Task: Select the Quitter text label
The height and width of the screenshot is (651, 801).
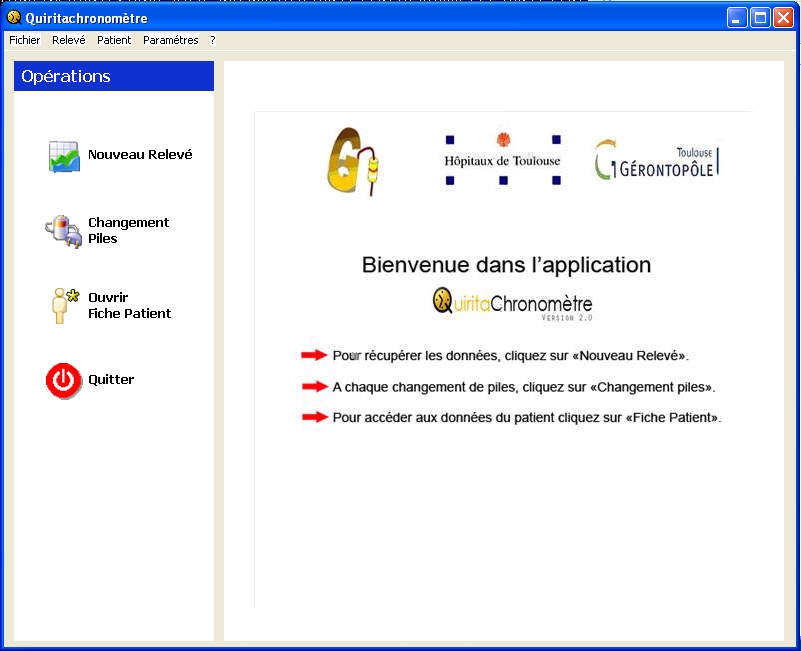Action: pyautogui.click(x=111, y=380)
